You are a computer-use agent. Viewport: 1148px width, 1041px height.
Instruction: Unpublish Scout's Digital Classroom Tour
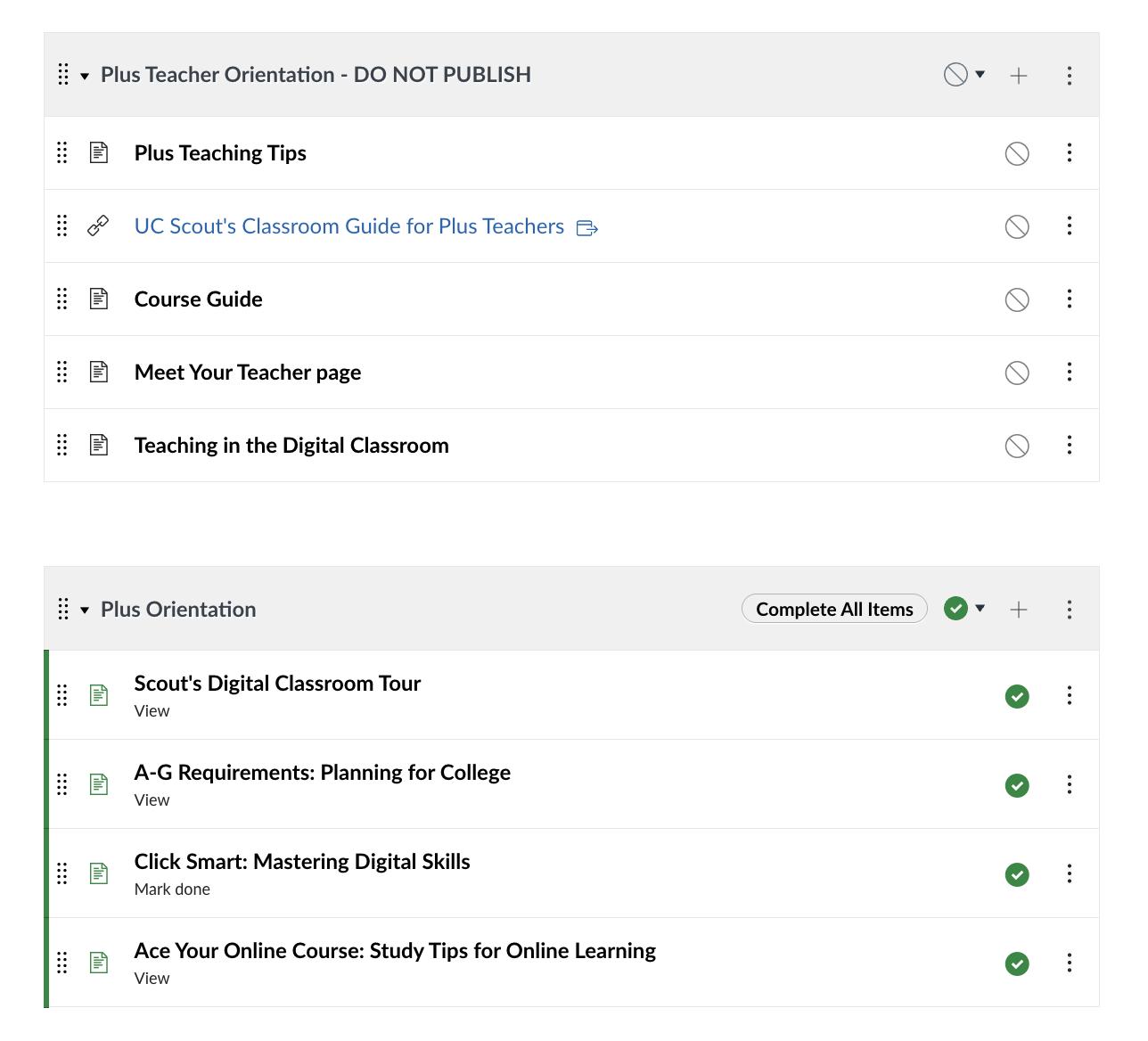(1016, 696)
